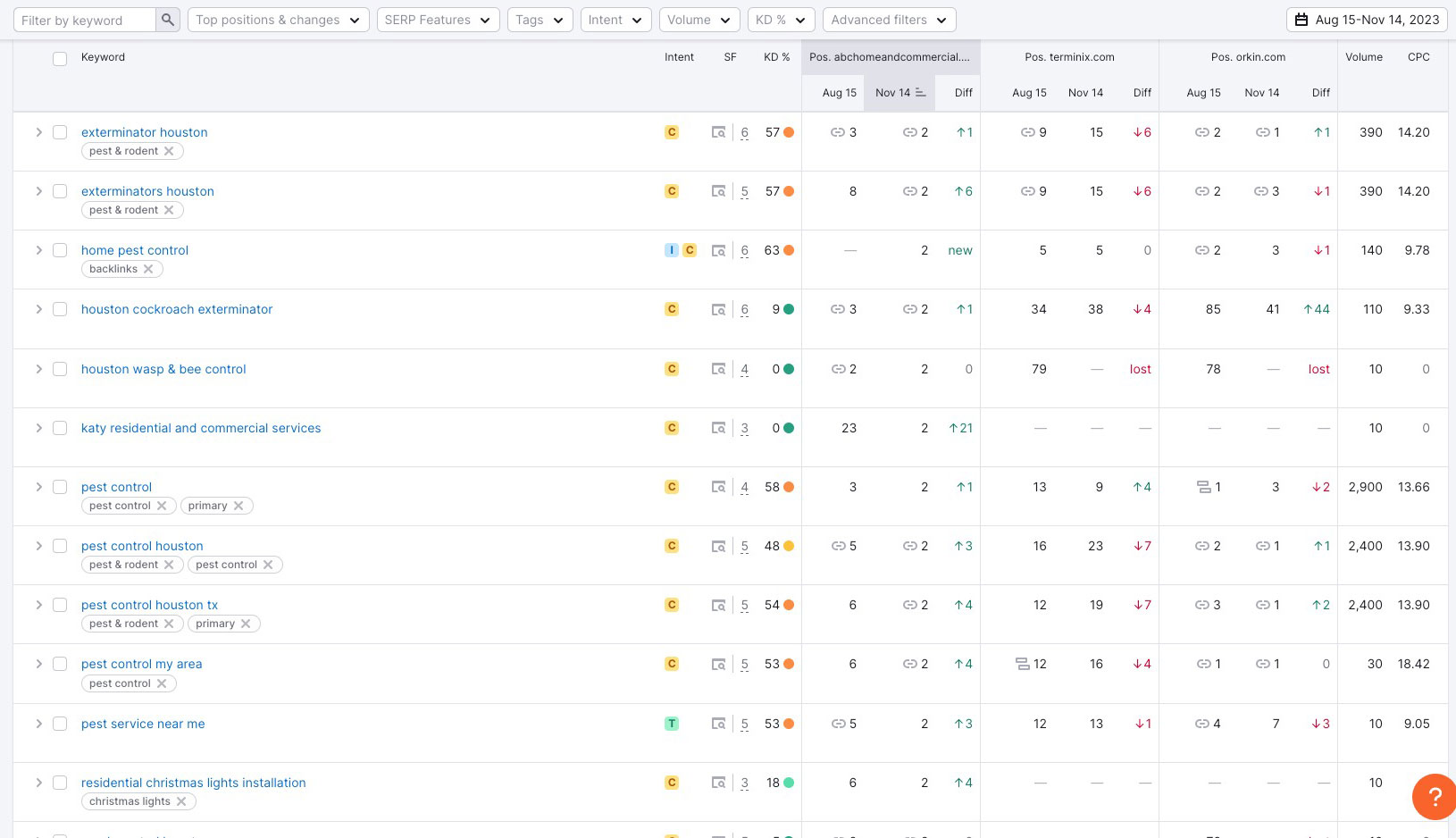Open keyword link pest control my area
The width and height of the screenshot is (1456, 838).
tap(141, 664)
